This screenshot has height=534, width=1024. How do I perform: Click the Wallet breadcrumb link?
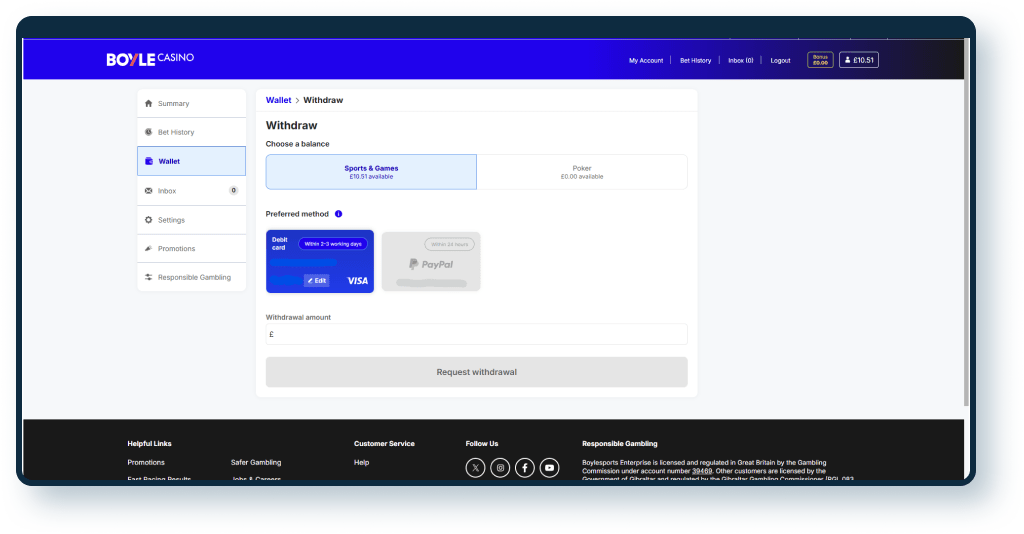tap(278, 100)
